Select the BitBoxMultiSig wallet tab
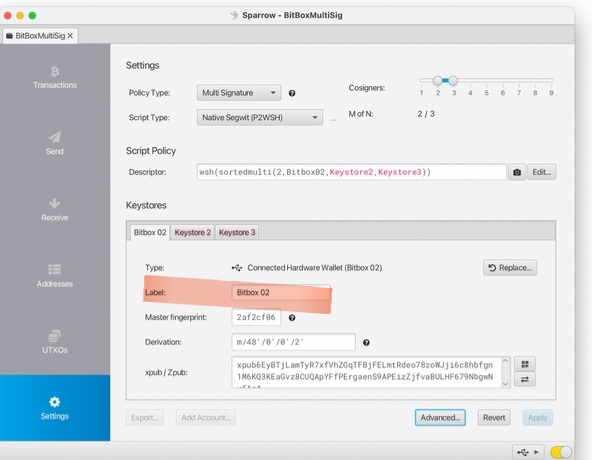This screenshot has height=460, width=592. [40, 36]
